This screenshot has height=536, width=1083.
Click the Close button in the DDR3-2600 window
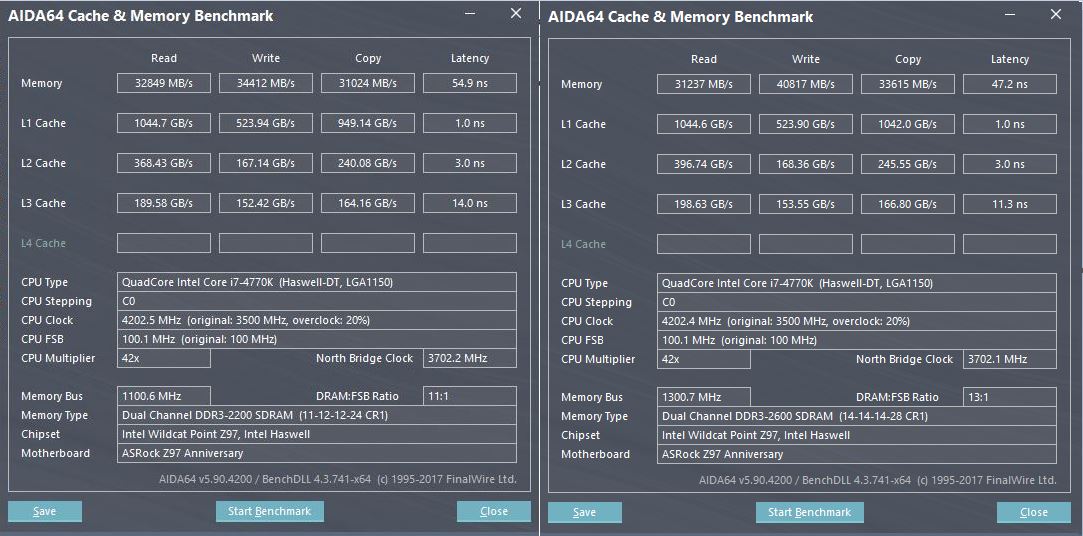1033,512
